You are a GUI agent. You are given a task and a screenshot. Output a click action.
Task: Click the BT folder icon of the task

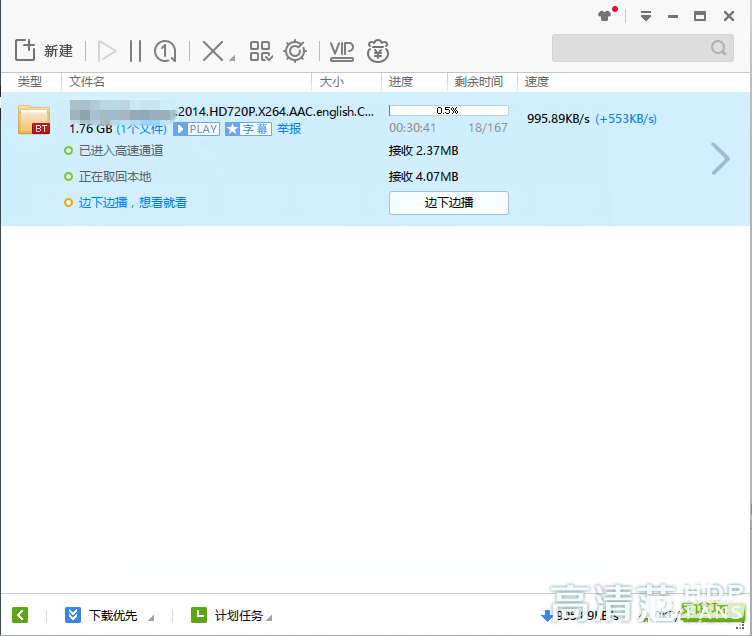click(34, 120)
